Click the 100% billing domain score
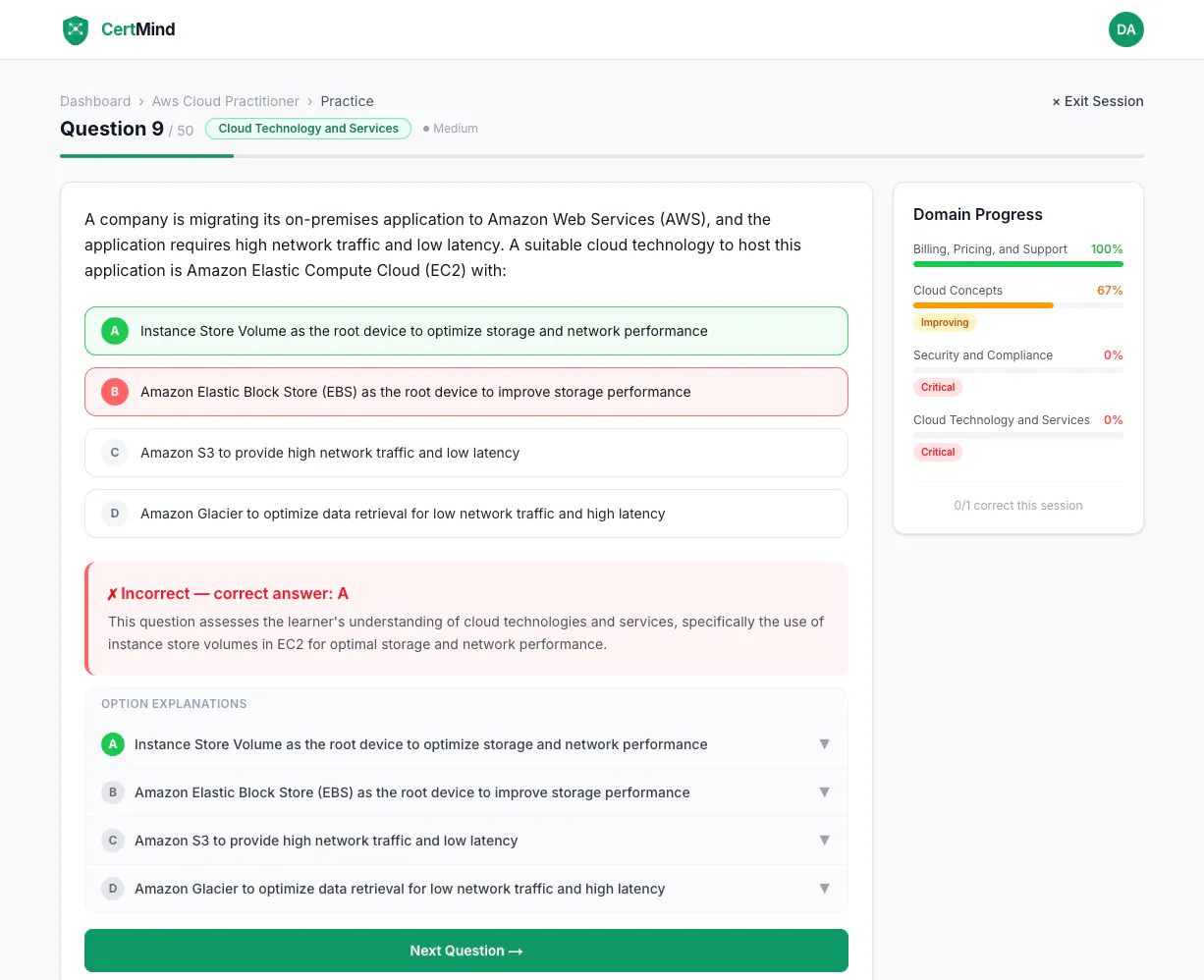 [x=1107, y=249]
